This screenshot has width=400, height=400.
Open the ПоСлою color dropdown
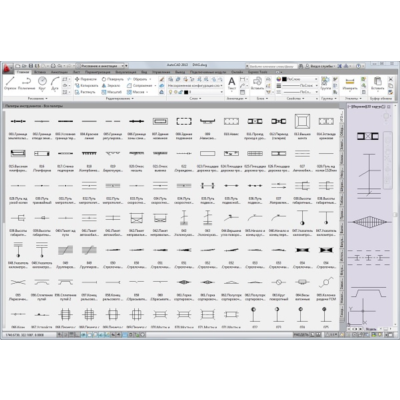click(x=299, y=79)
